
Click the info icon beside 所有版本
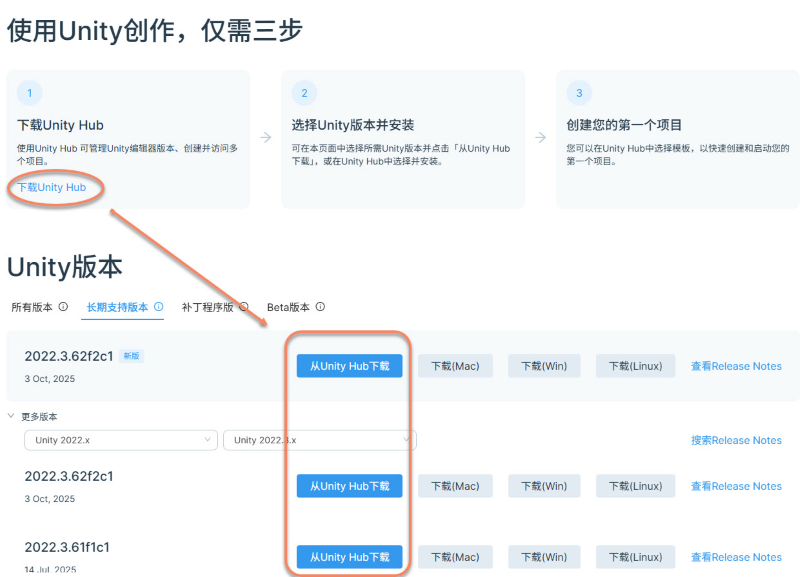[x=63, y=308]
